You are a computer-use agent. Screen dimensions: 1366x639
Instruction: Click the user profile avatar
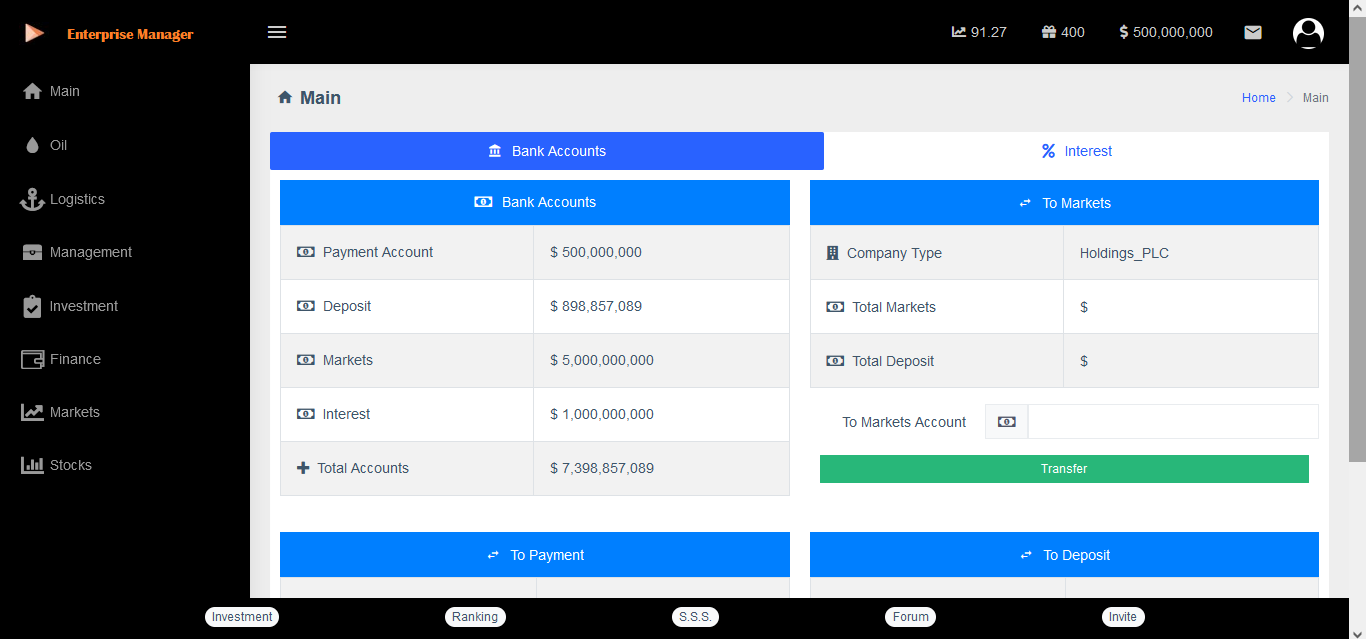coord(1308,33)
